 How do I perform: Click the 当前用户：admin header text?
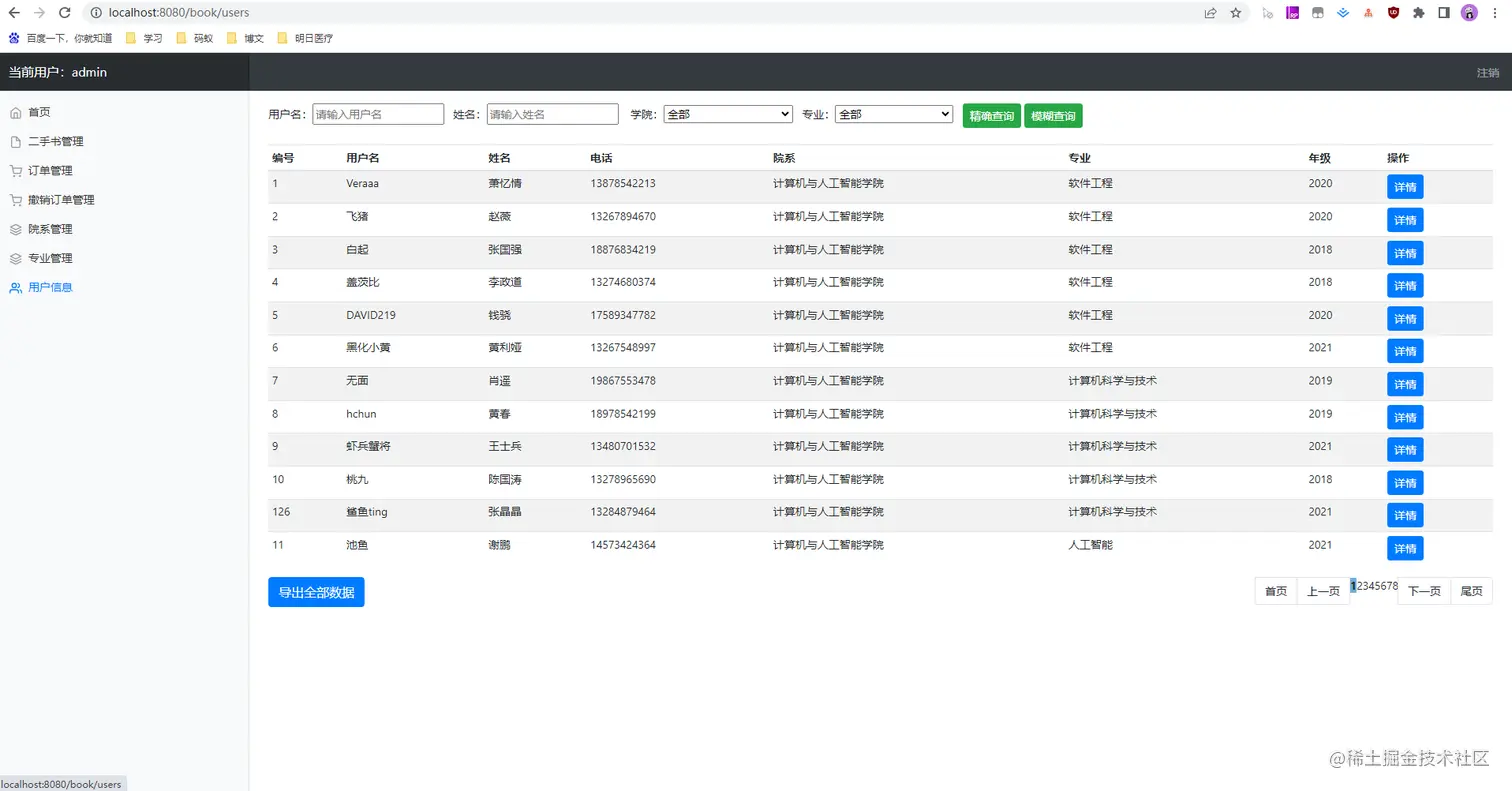coord(58,72)
